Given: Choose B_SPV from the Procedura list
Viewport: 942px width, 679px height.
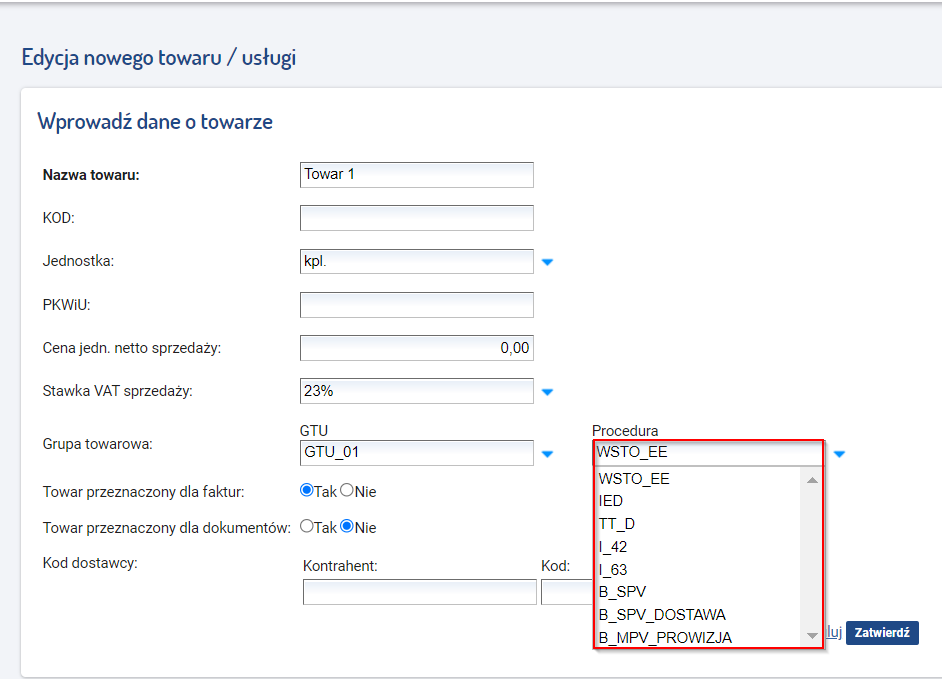Looking at the screenshot, I should tap(699, 592).
